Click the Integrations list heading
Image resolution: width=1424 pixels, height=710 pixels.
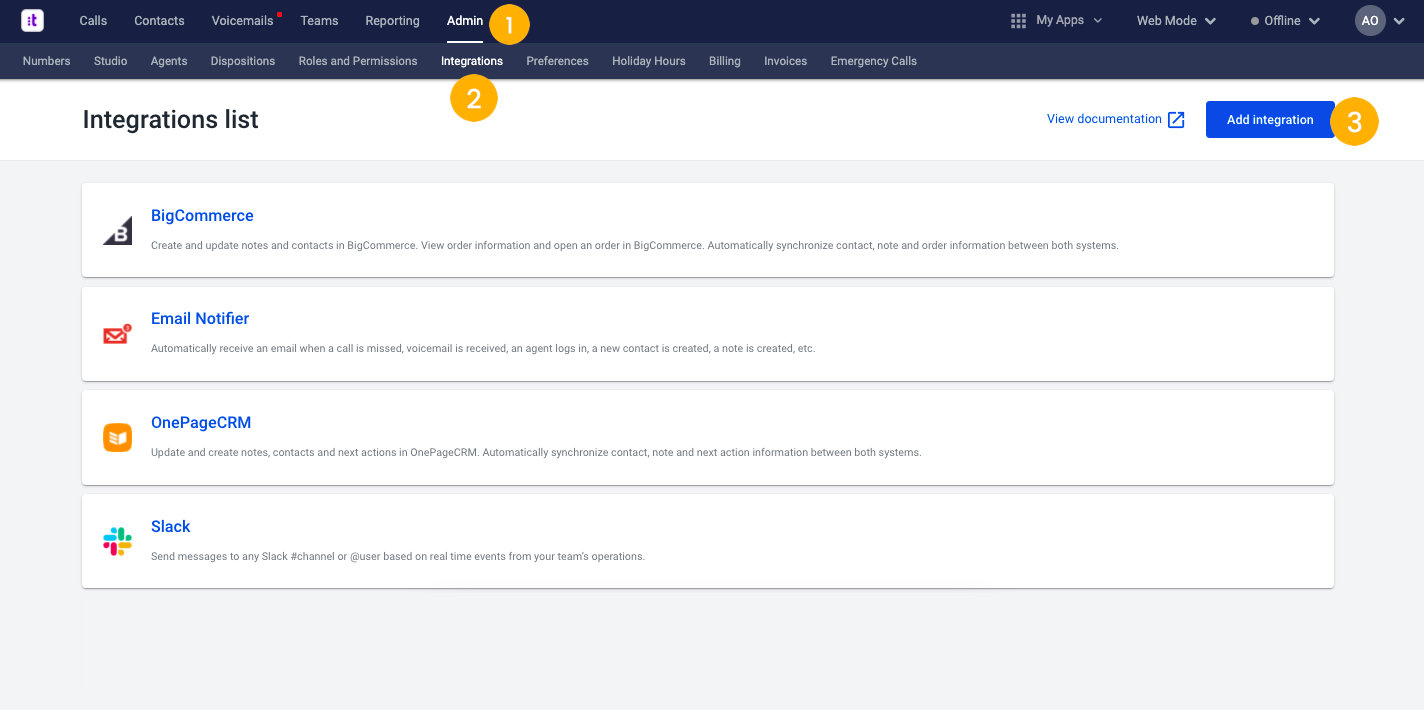[171, 120]
